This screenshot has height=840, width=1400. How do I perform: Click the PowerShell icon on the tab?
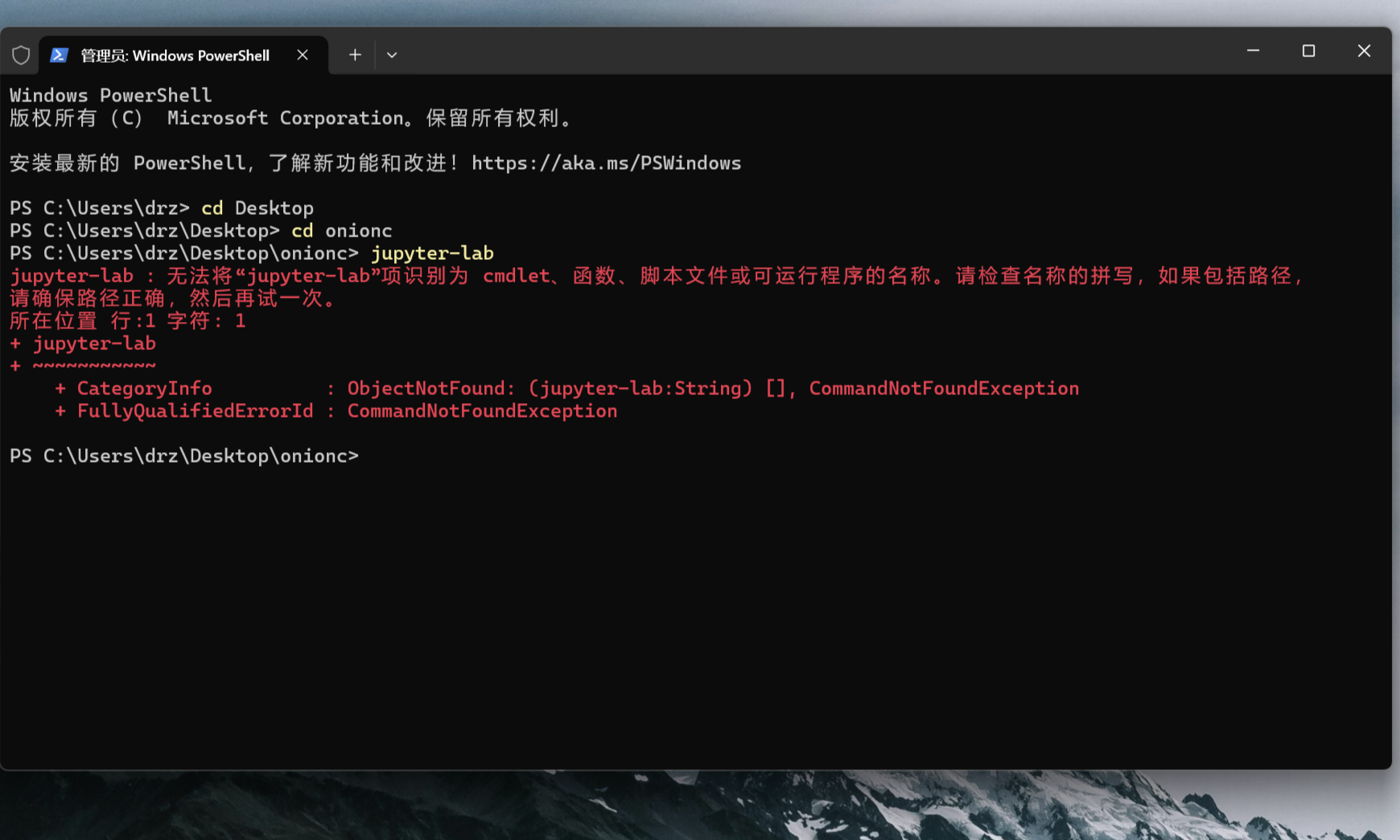tap(59, 56)
